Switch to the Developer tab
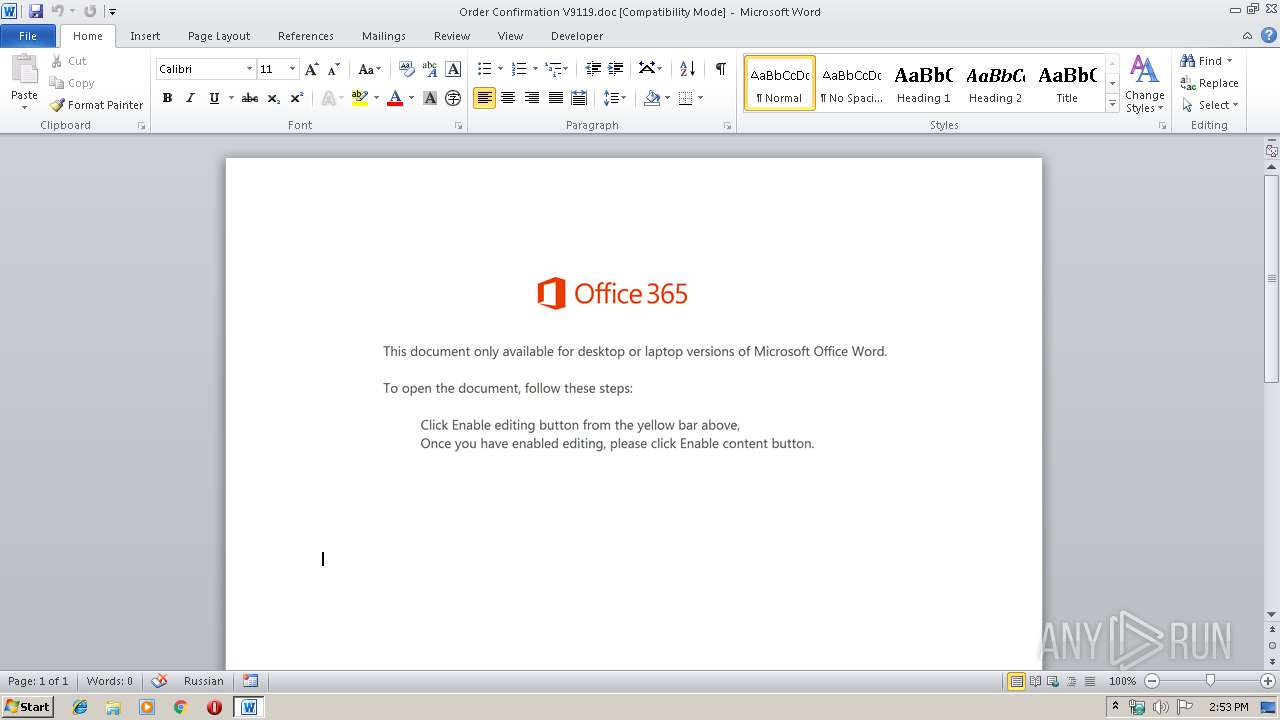Screen dimensions: 1280x720 coord(577,36)
